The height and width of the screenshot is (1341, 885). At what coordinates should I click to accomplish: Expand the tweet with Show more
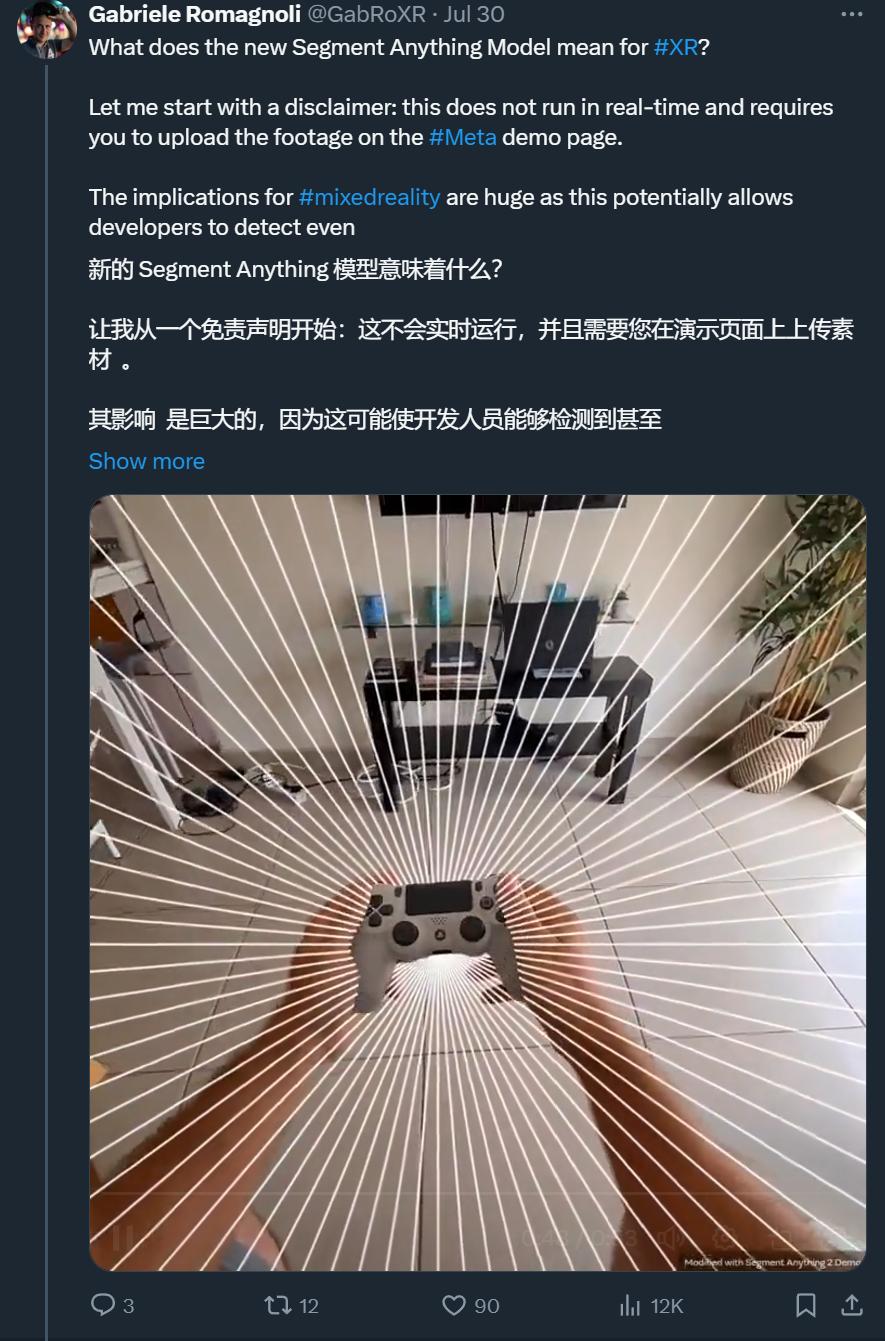pyautogui.click(x=147, y=461)
